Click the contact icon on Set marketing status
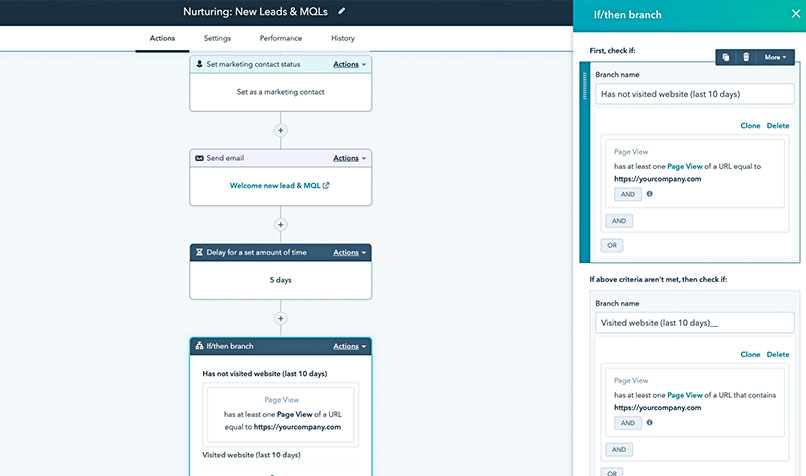Image resolution: width=806 pixels, height=476 pixels. [199, 64]
